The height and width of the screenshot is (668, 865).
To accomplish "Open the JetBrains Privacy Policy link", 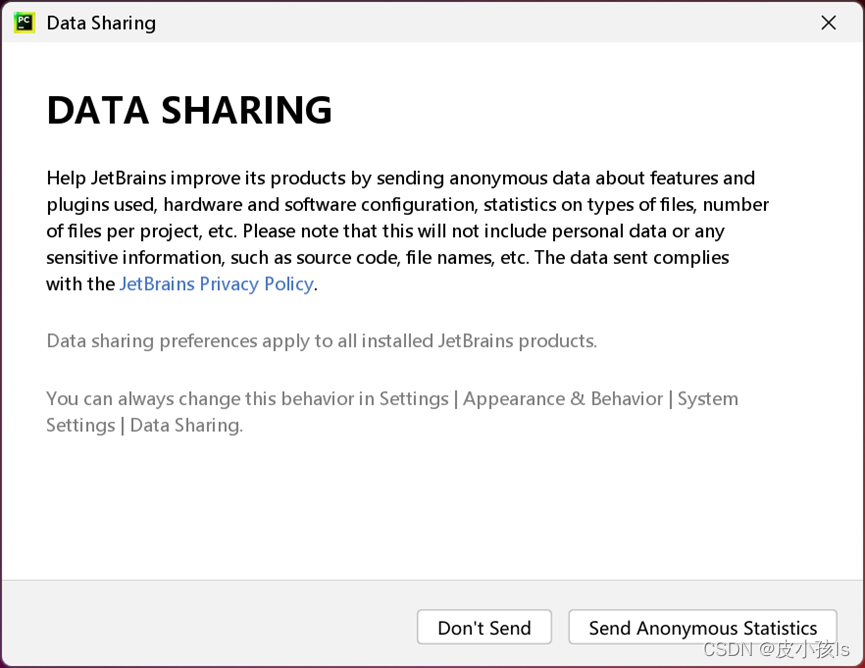I will click(x=216, y=284).
